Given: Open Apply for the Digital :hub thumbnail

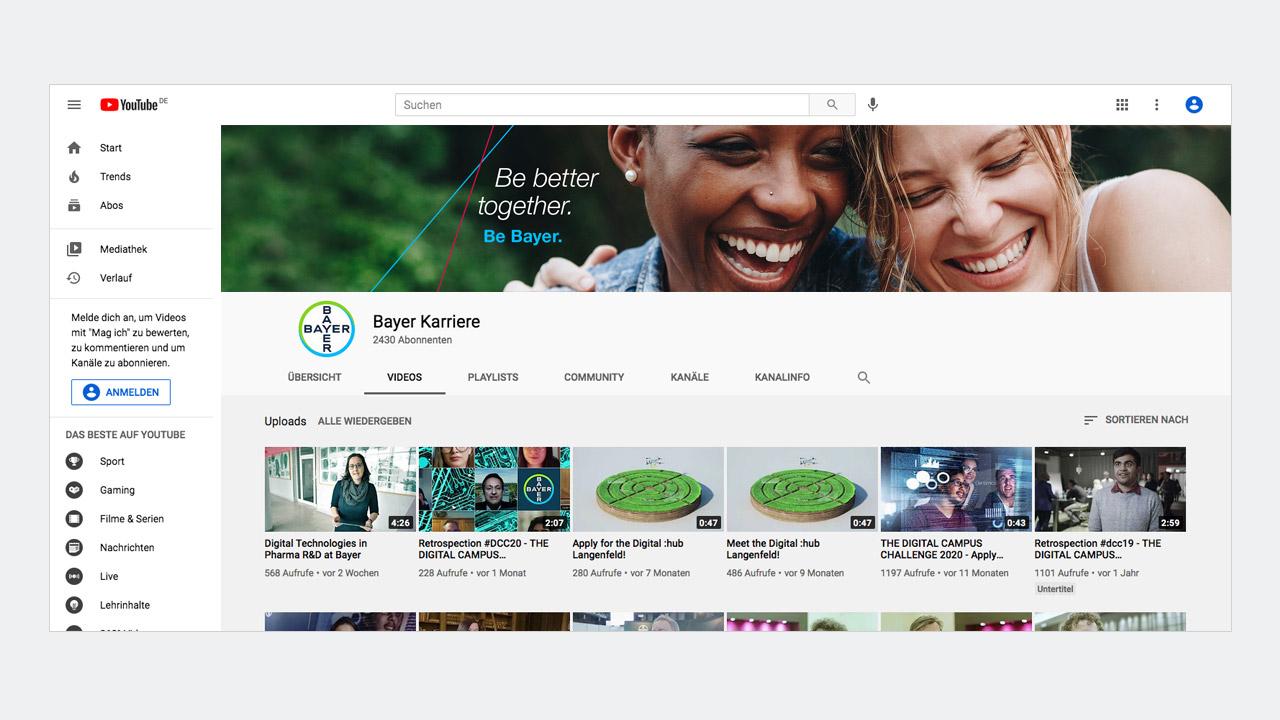Looking at the screenshot, I should (x=648, y=489).
